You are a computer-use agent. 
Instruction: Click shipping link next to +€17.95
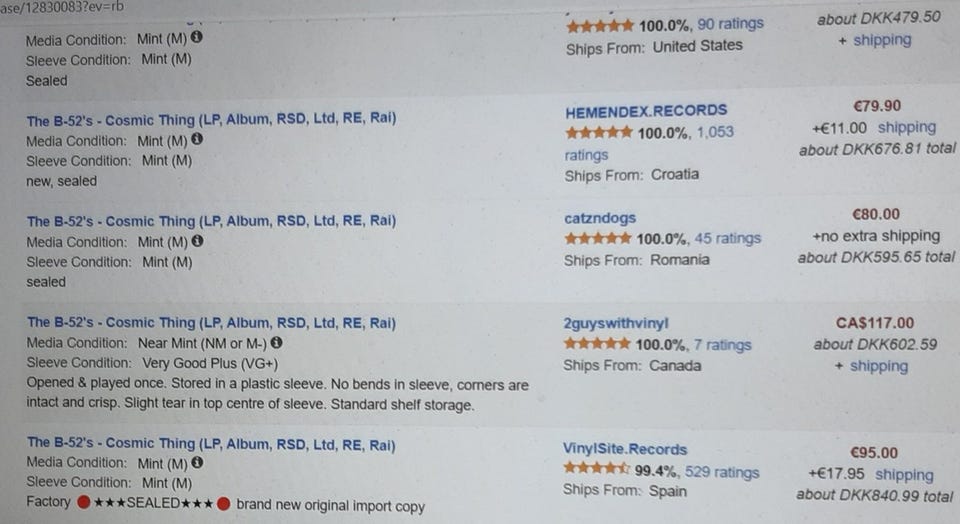903,474
